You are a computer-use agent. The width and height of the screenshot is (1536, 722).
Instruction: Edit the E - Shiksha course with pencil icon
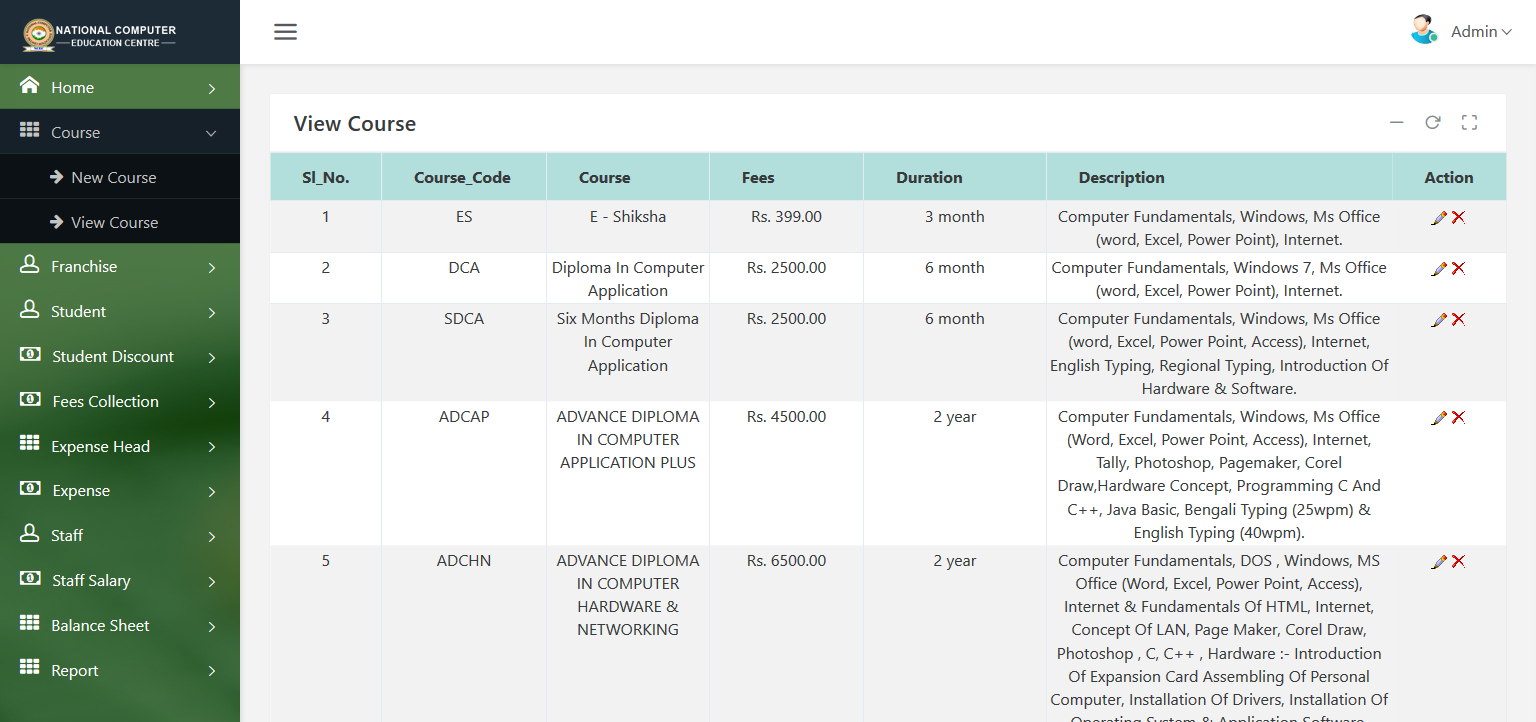(1439, 217)
